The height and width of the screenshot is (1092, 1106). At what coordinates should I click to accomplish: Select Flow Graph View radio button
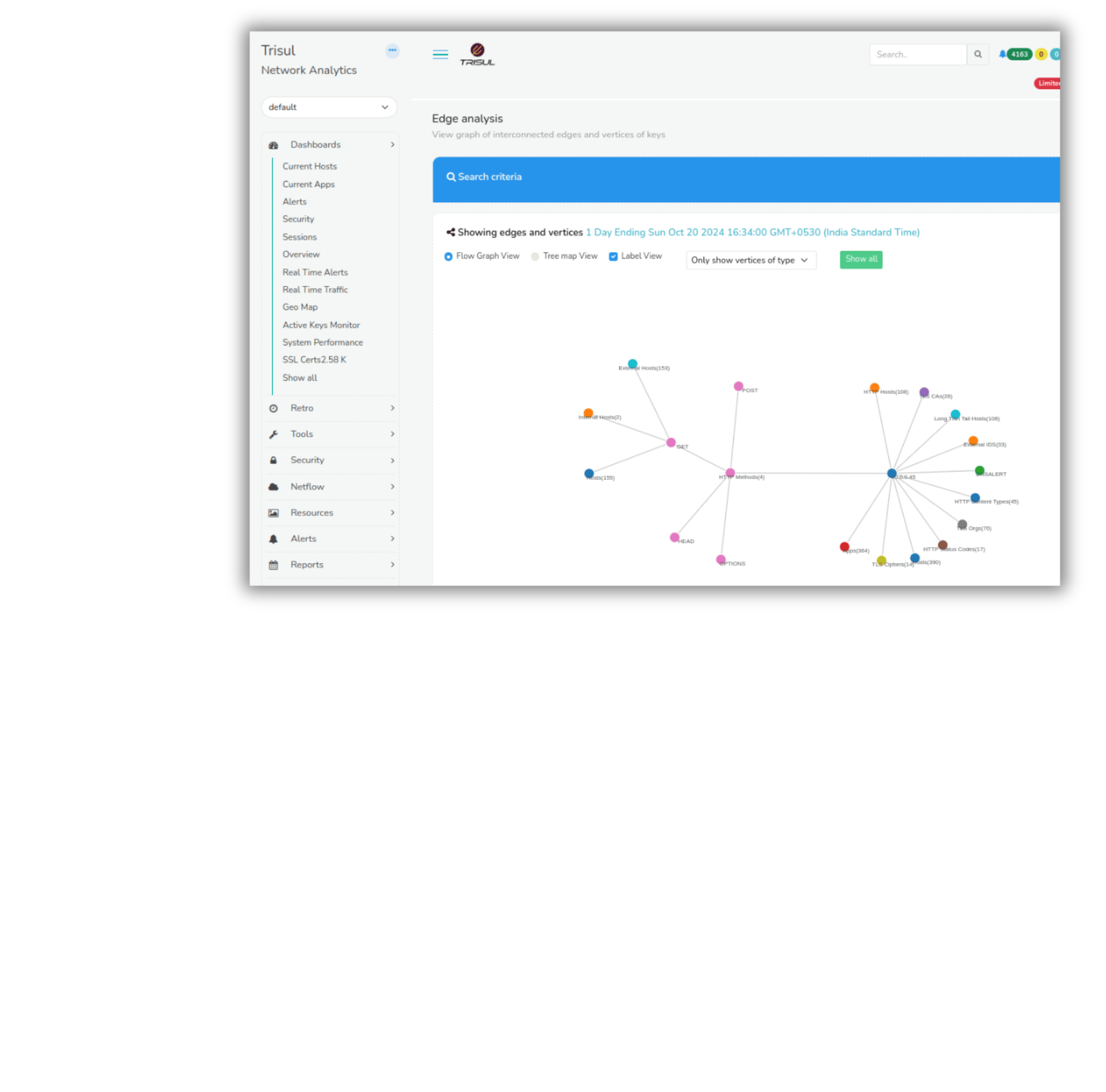point(450,257)
